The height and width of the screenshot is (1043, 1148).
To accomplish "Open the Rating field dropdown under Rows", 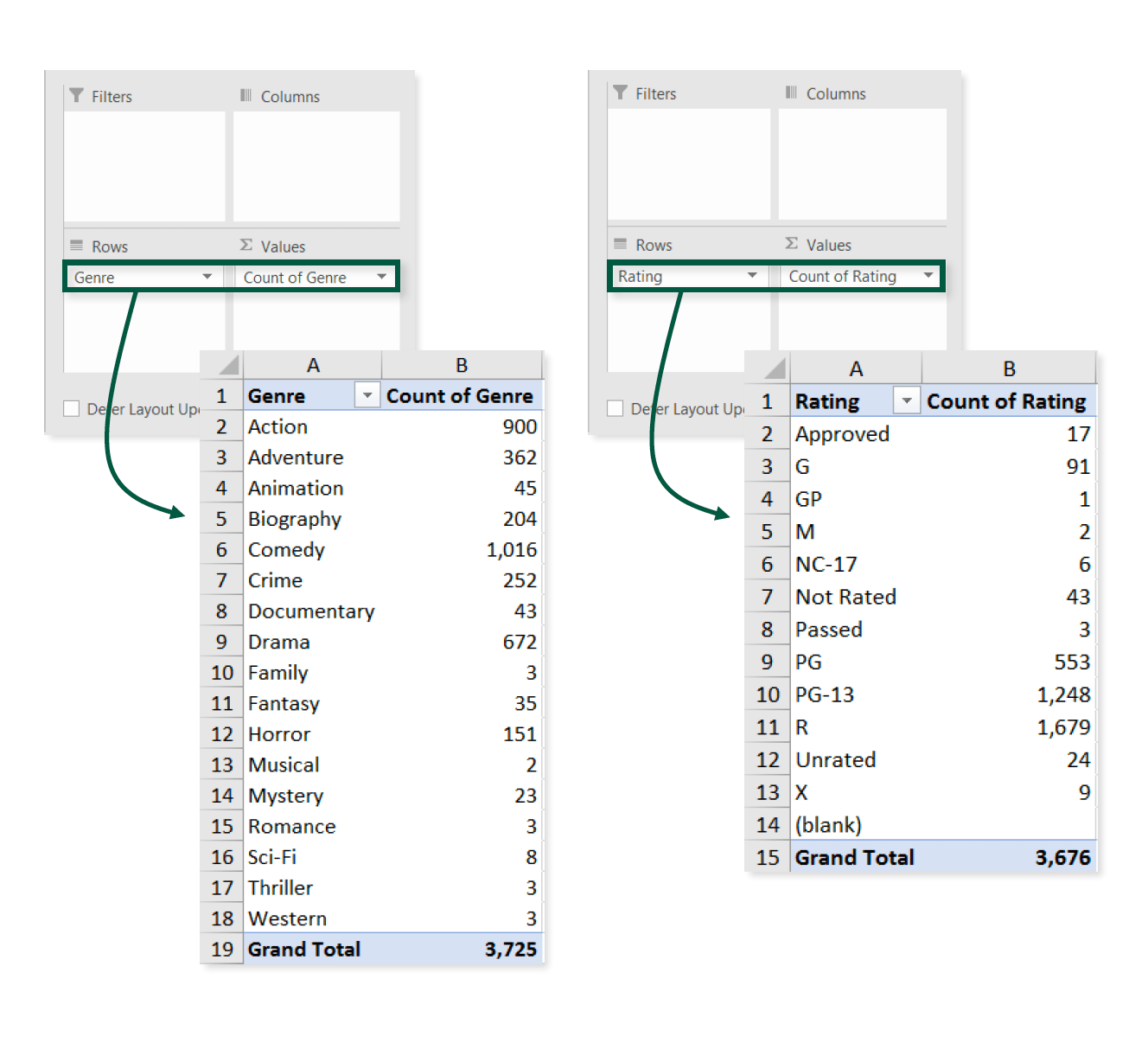I will point(752,276).
